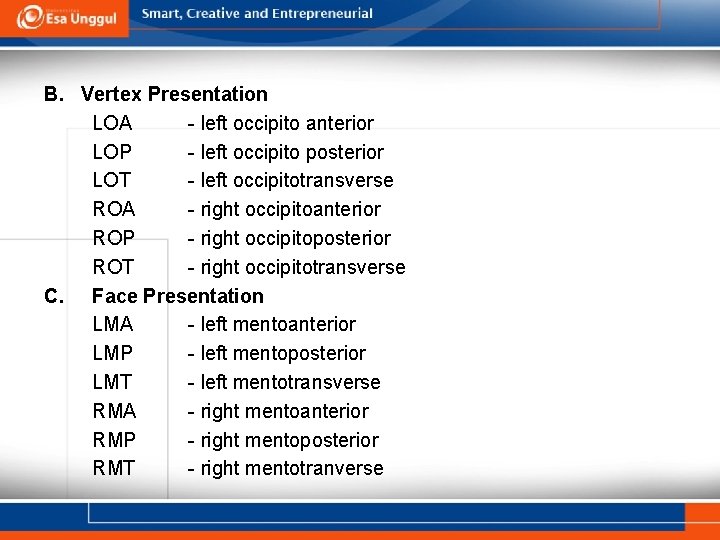The height and width of the screenshot is (540, 720).
Task: Select the LMT abbreviation
Action: click(x=112, y=382)
